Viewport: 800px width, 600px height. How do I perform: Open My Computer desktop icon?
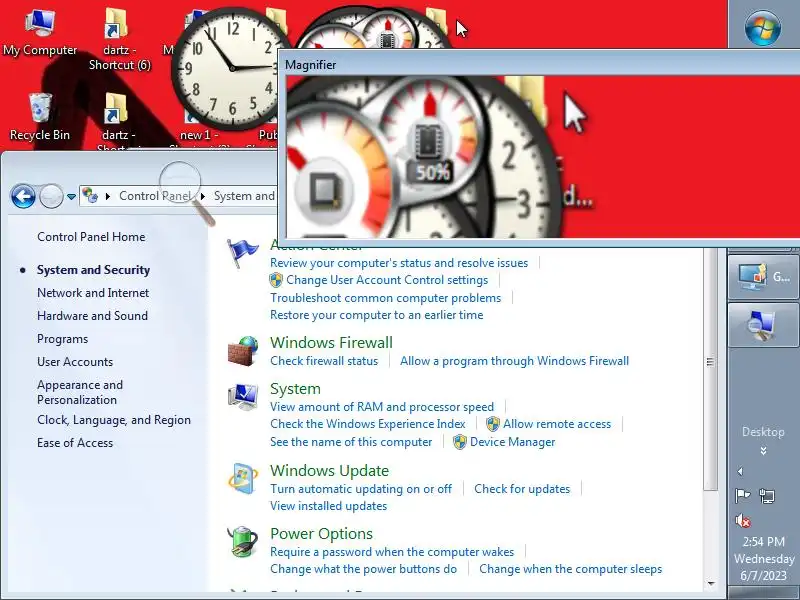pyautogui.click(x=40, y=33)
